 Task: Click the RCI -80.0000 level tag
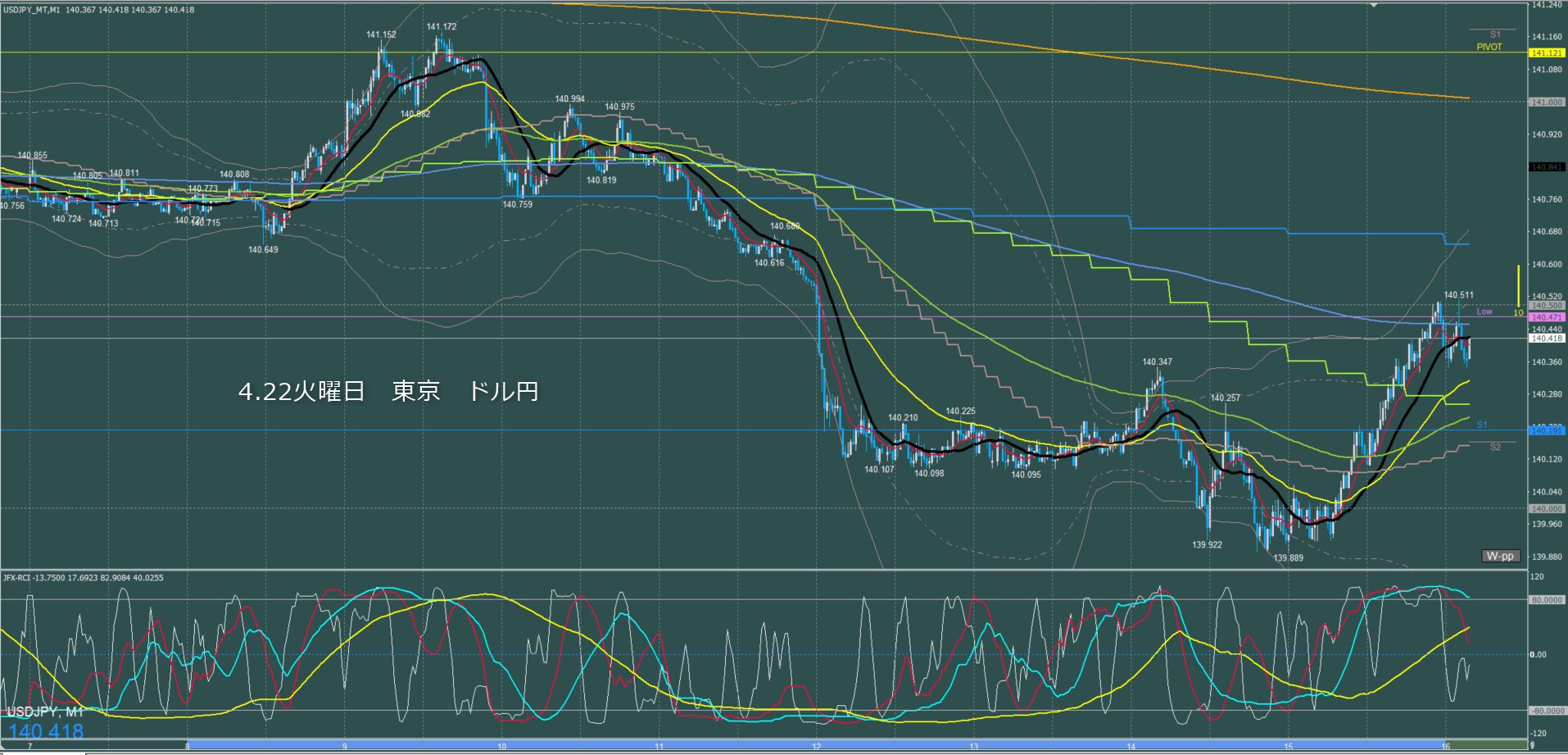coord(1547,711)
